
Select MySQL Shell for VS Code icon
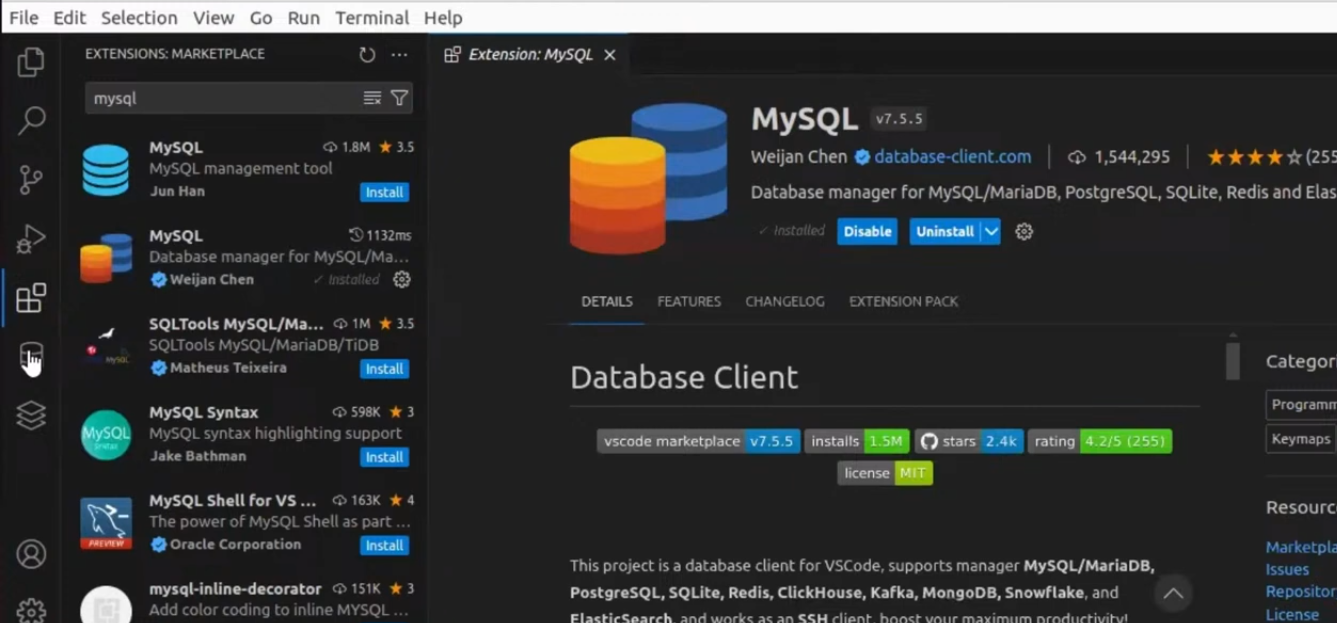106,523
